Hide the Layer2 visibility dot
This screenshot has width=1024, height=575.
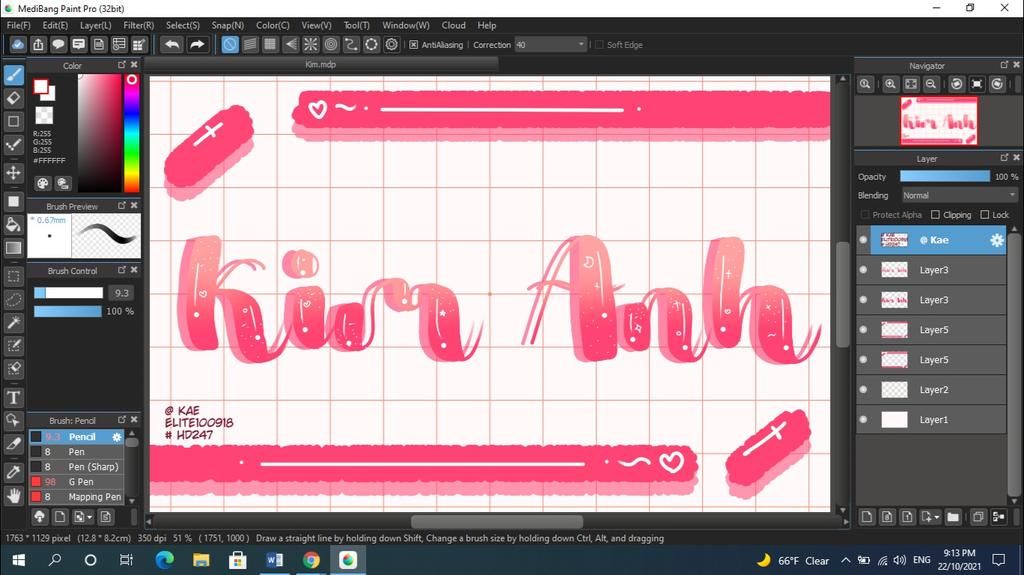click(x=863, y=389)
